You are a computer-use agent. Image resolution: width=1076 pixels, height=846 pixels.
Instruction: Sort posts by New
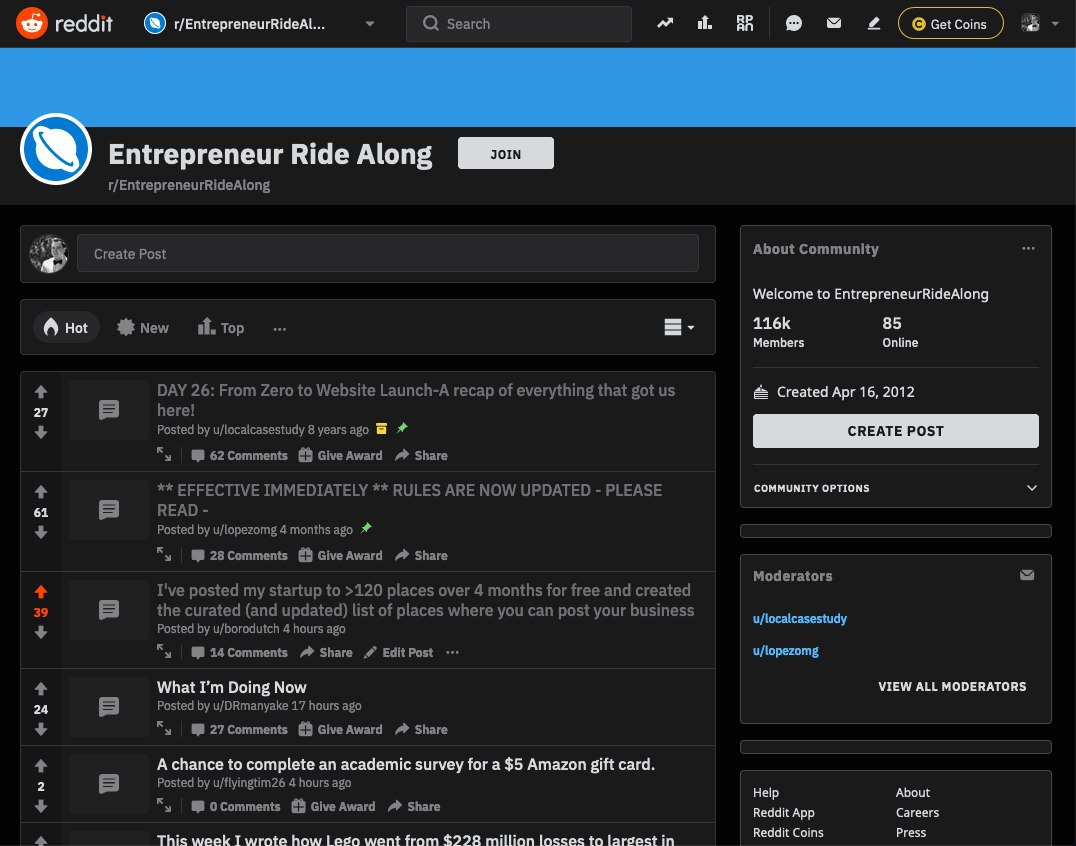pyautogui.click(x=143, y=327)
